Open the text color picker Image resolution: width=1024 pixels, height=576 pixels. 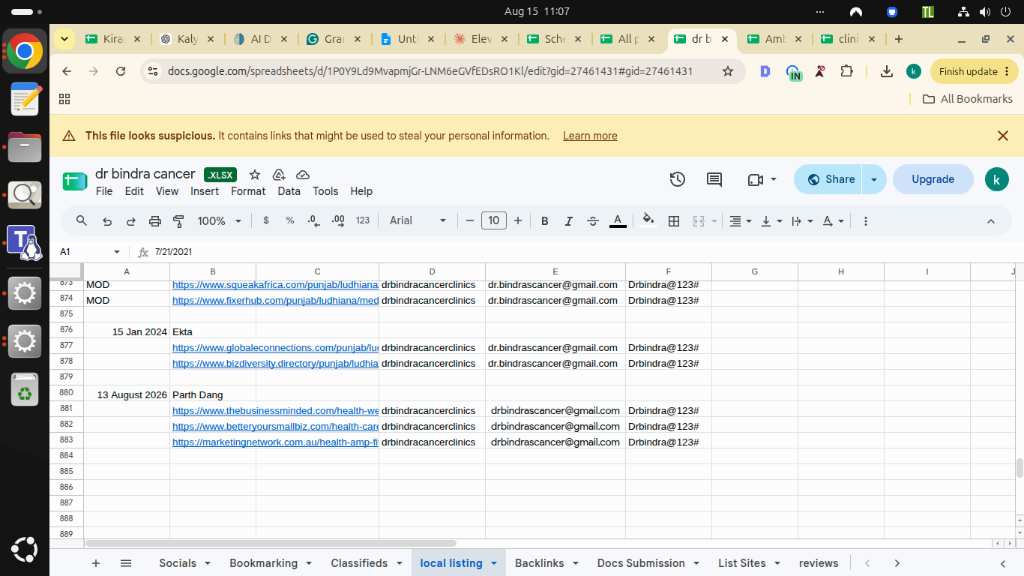[617, 221]
